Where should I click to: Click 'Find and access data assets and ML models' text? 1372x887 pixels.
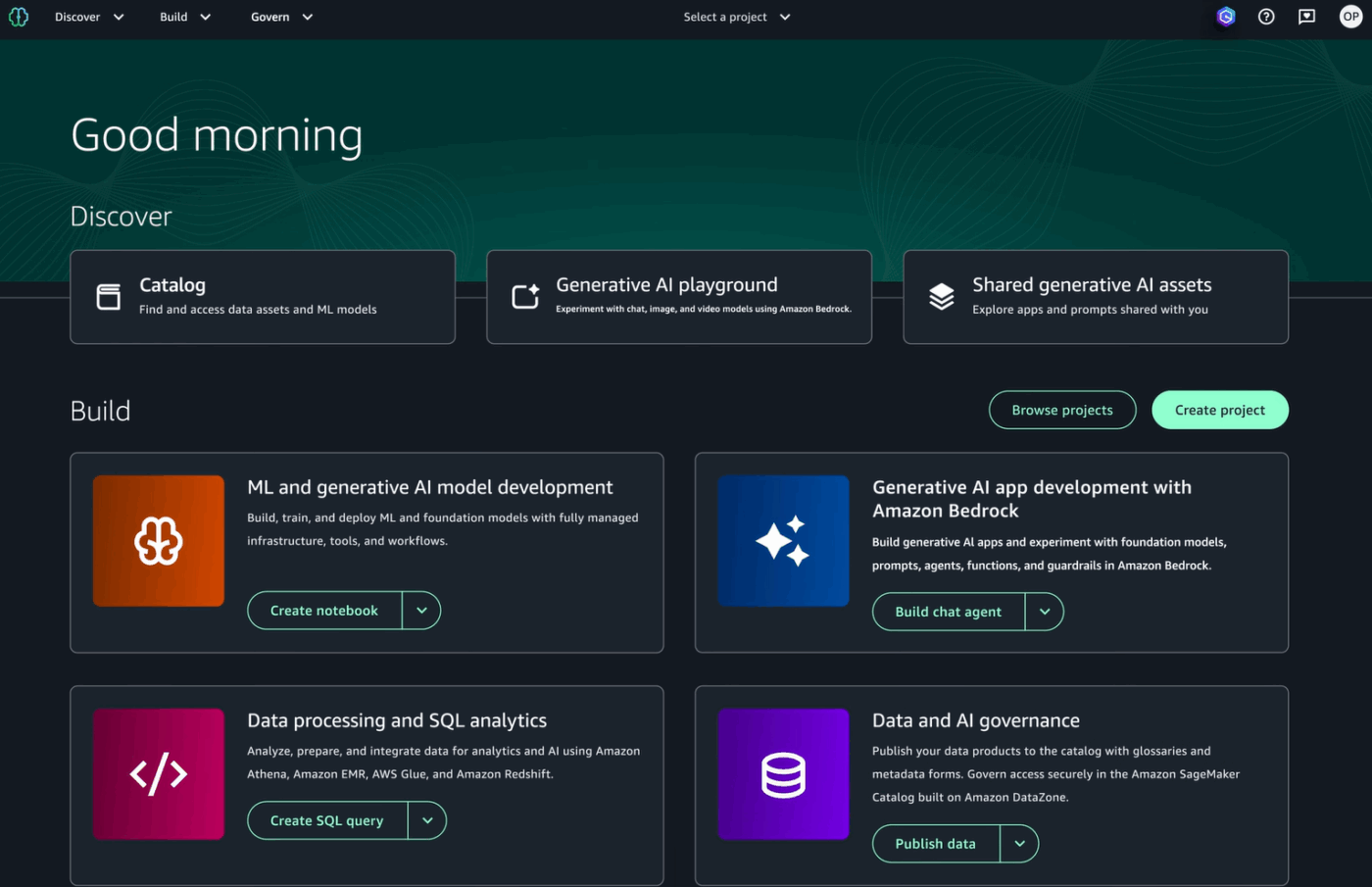point(258,310)
